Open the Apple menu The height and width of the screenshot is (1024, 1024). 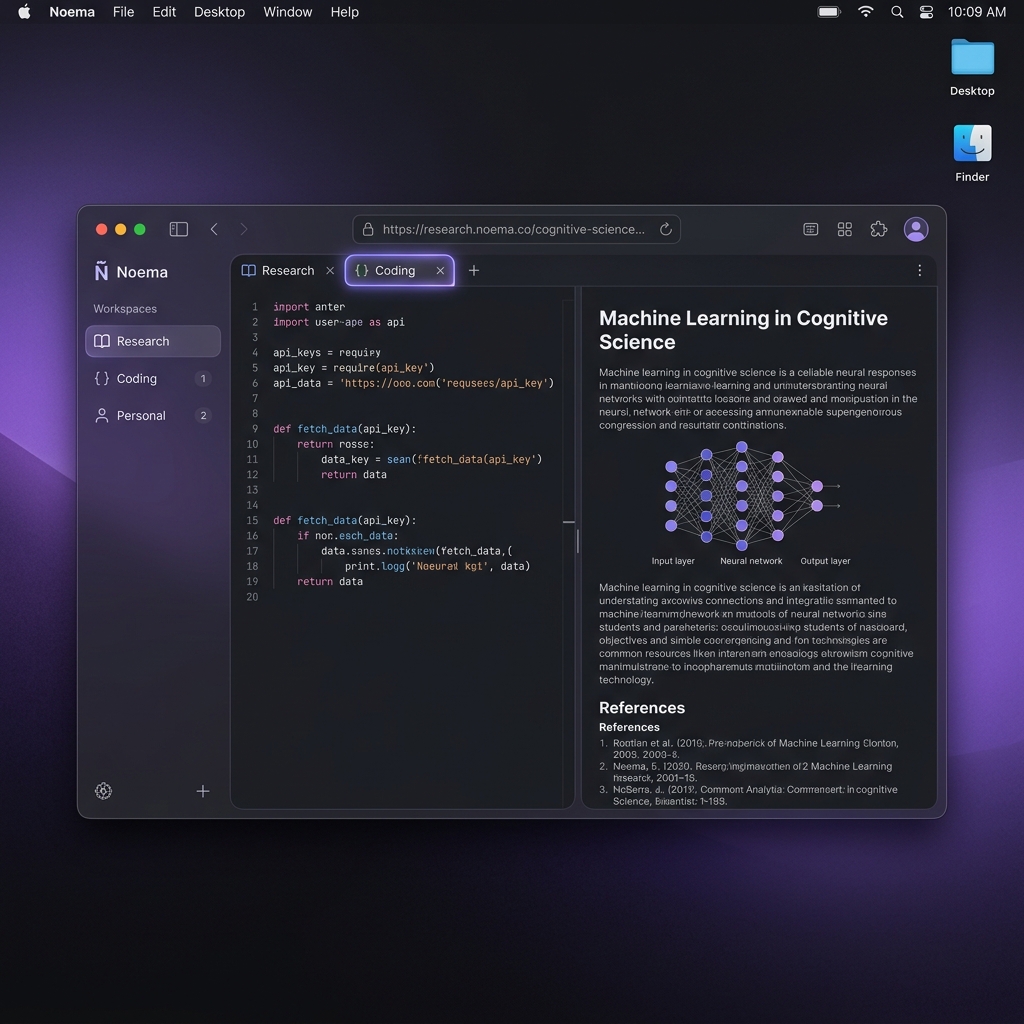(x=24, y=12)
